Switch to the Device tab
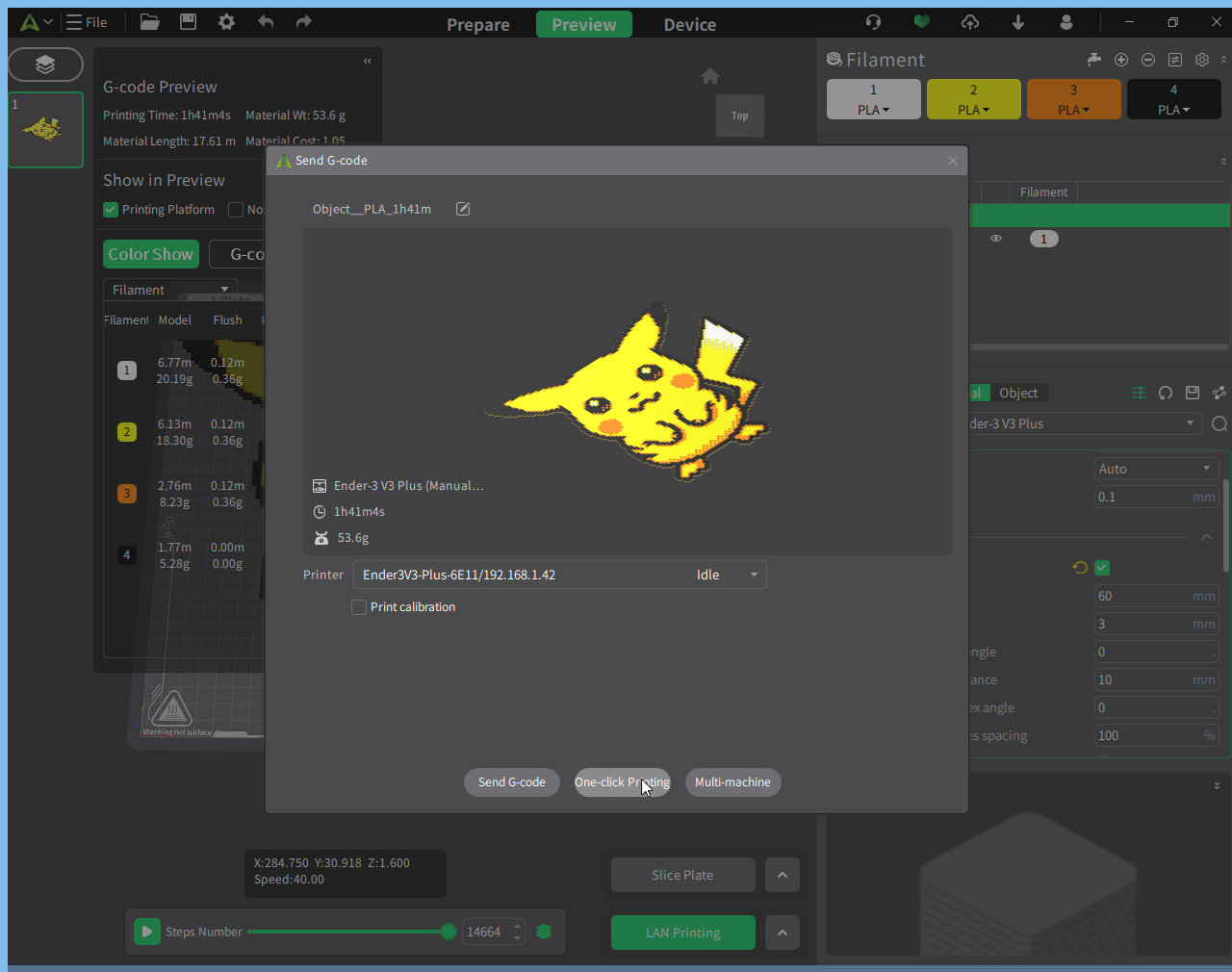 click(690, 24)
